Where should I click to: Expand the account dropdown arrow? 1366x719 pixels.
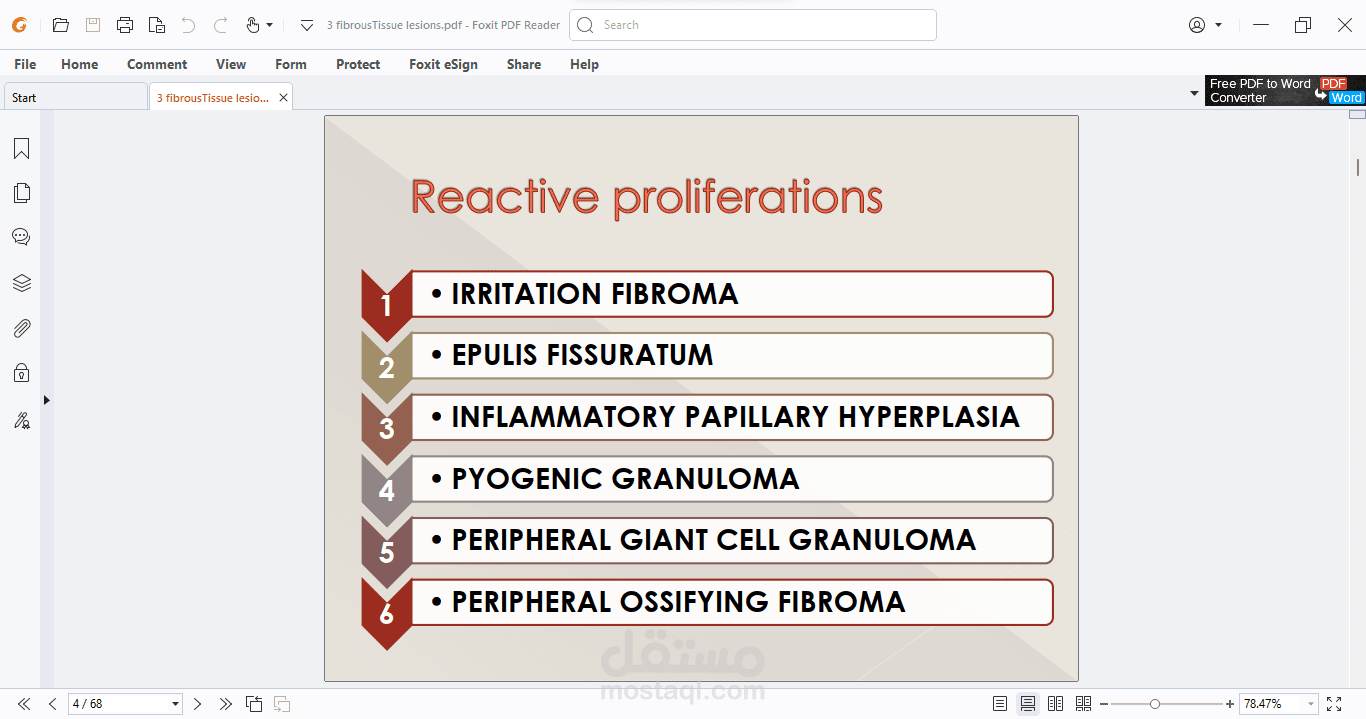pos(1218,25)
